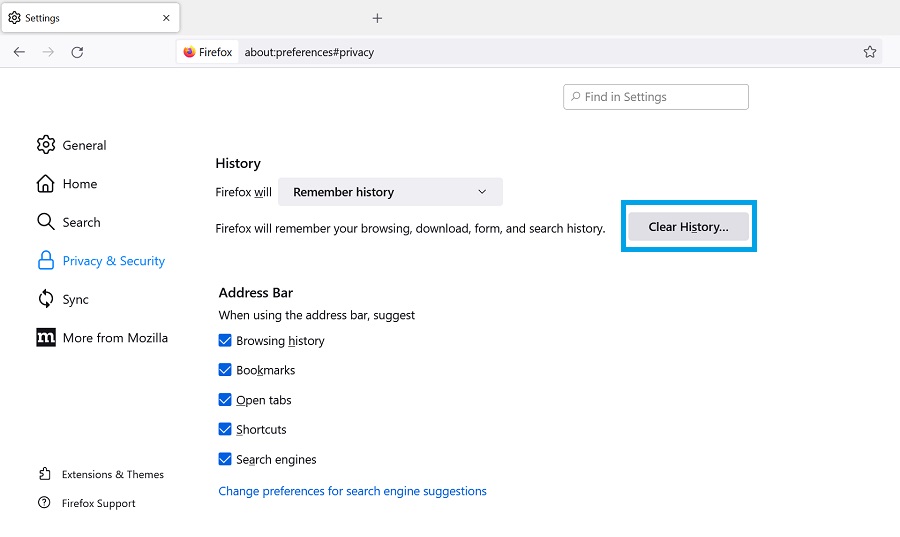Disable the Open tabs checkbox

[x=225, y=400]
